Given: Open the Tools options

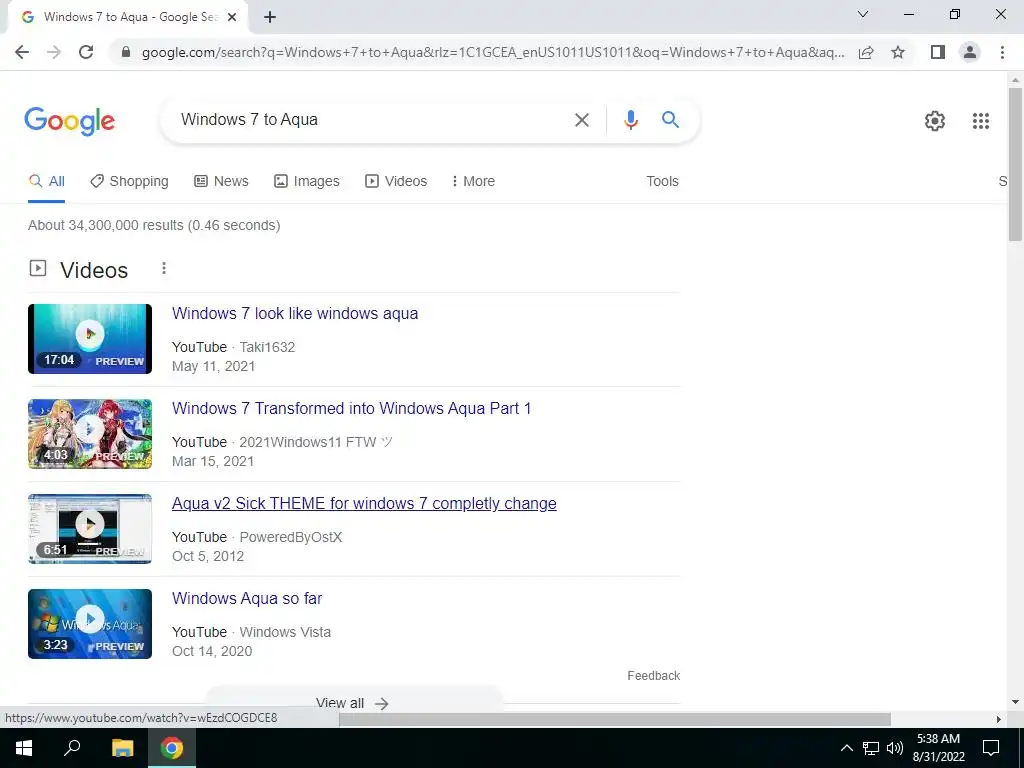Looking at the screenshot, I should tap(662, 182).
